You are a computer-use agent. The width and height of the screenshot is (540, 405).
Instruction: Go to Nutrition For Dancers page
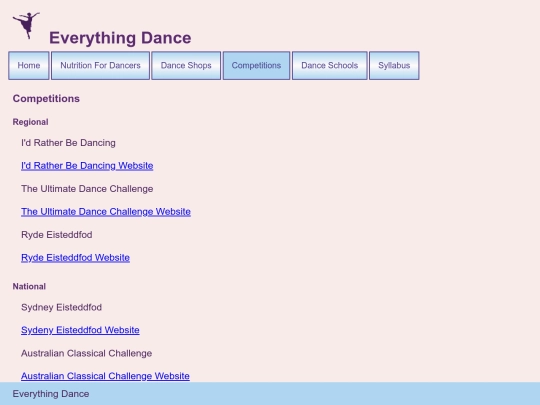(100, 65)
